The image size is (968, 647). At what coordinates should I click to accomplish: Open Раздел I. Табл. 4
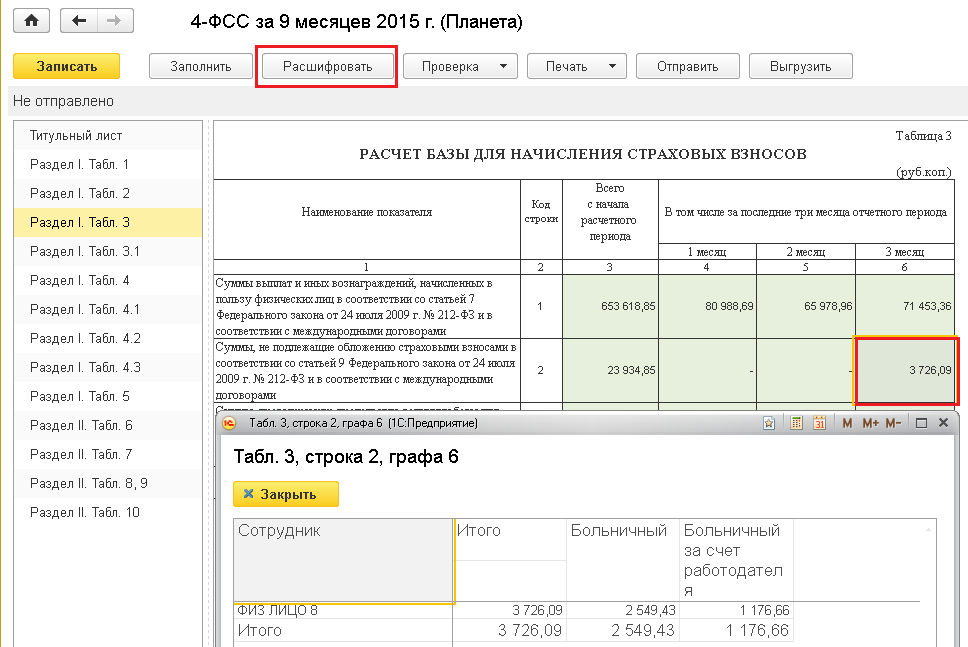coord(108,280)
